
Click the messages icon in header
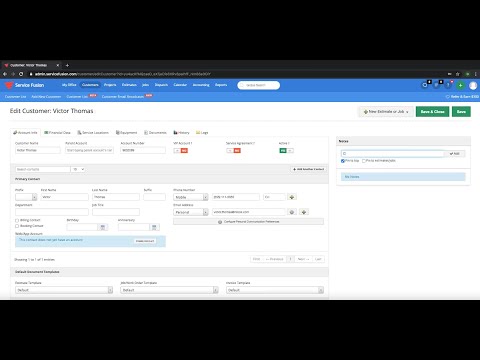(437, 85)
